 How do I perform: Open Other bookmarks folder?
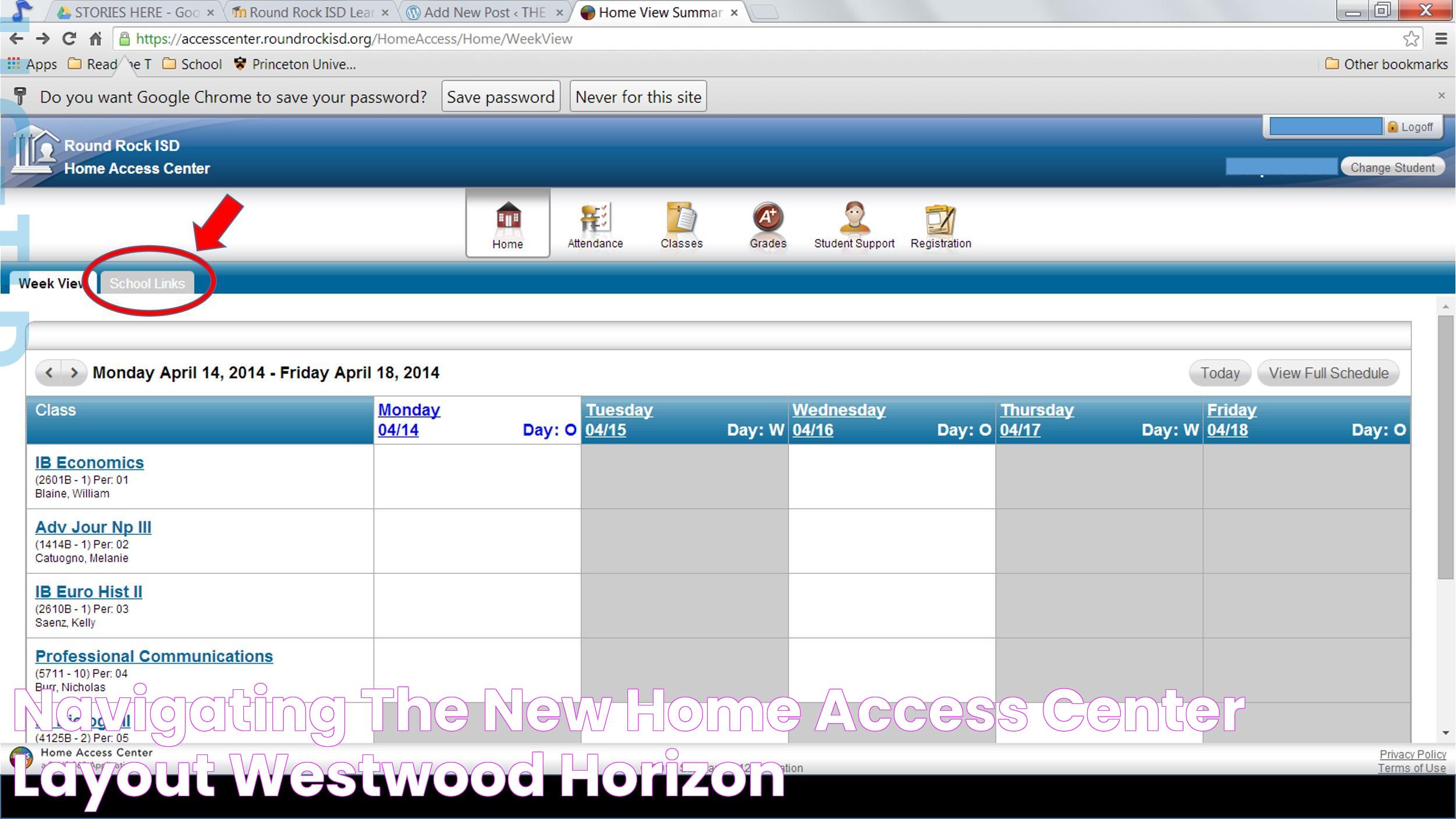[x=1386, y=64]
